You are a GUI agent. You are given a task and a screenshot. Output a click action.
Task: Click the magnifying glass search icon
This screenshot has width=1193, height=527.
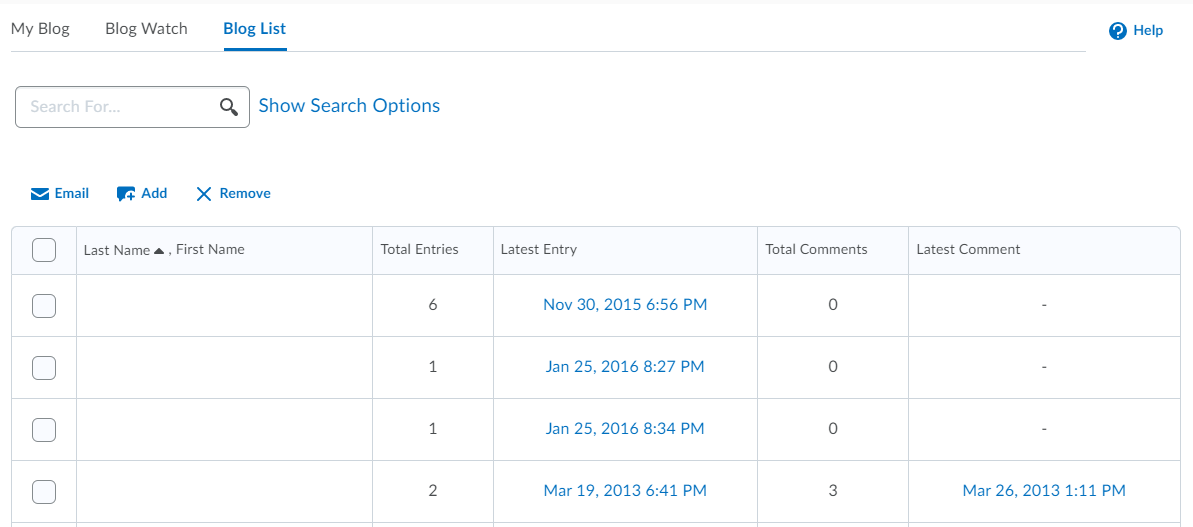pyautogui.click(x=229, y=107)
